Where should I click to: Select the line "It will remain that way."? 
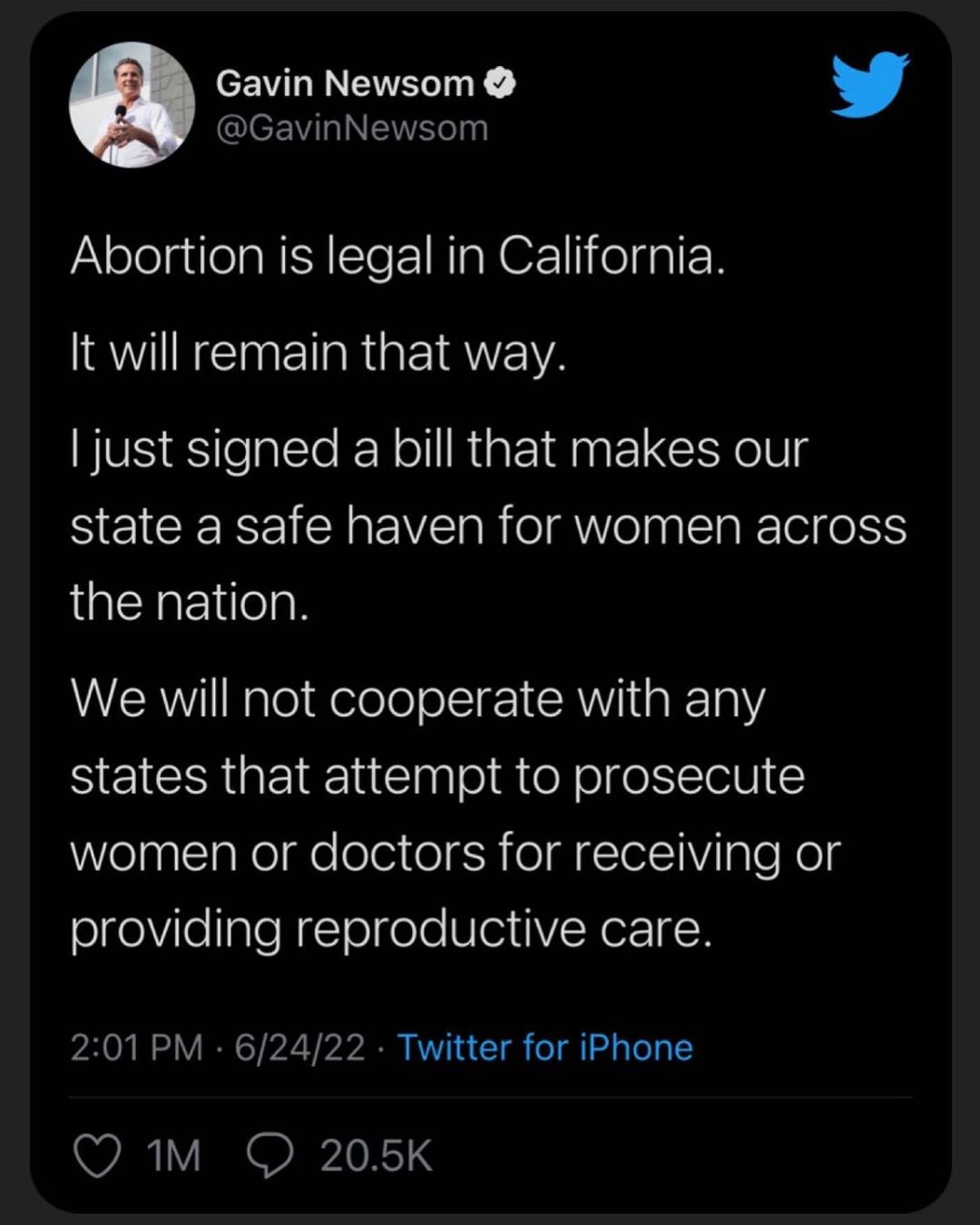pos(318,352)
